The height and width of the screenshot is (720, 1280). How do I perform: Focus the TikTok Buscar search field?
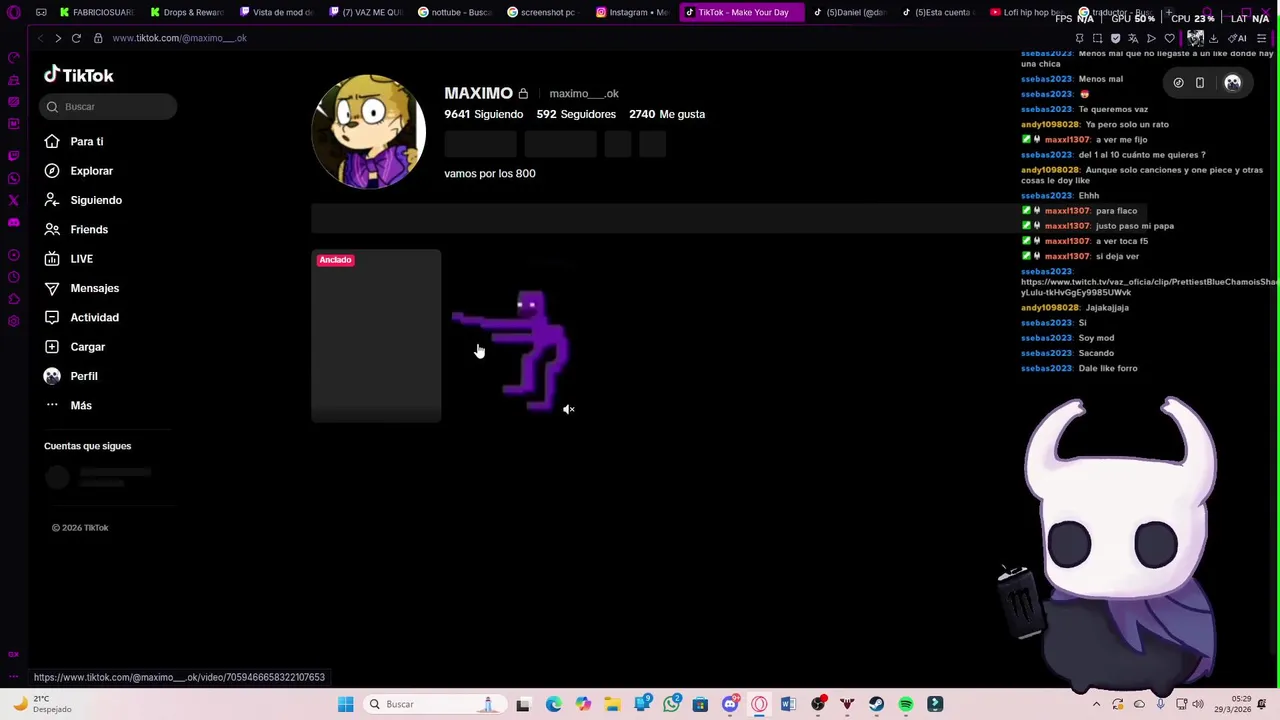[x=108, y=106]
